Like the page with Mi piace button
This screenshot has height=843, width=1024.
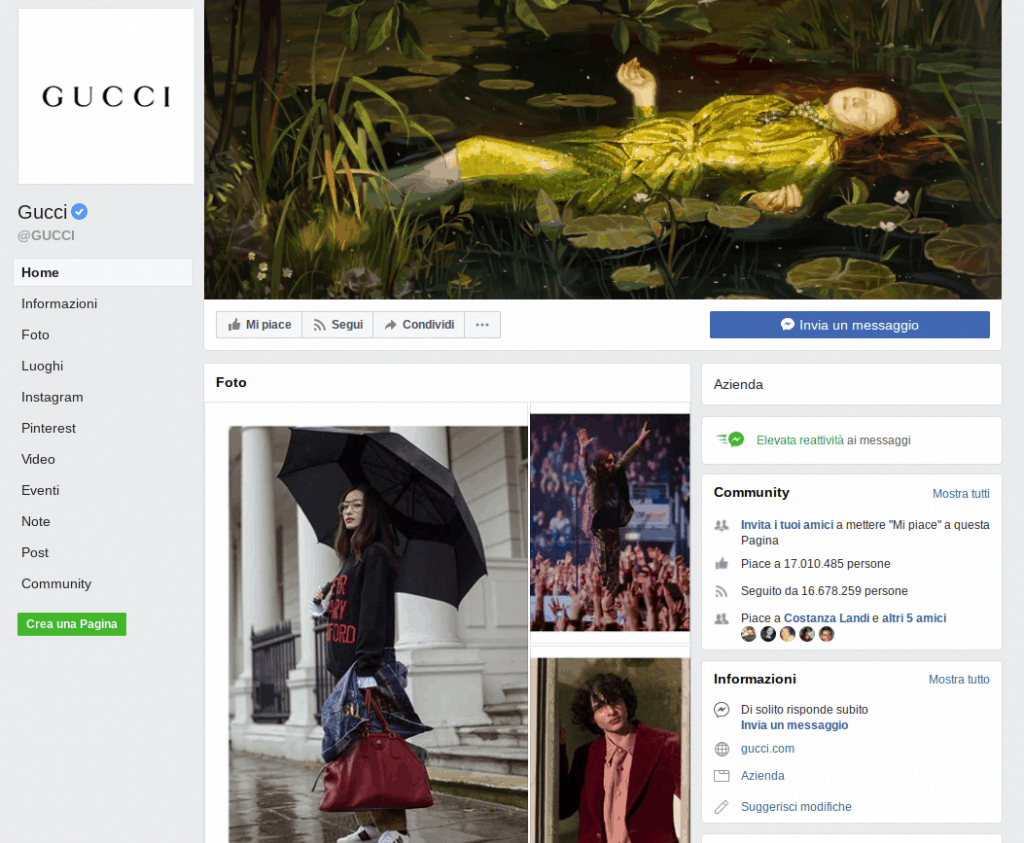tap(259, 325)
